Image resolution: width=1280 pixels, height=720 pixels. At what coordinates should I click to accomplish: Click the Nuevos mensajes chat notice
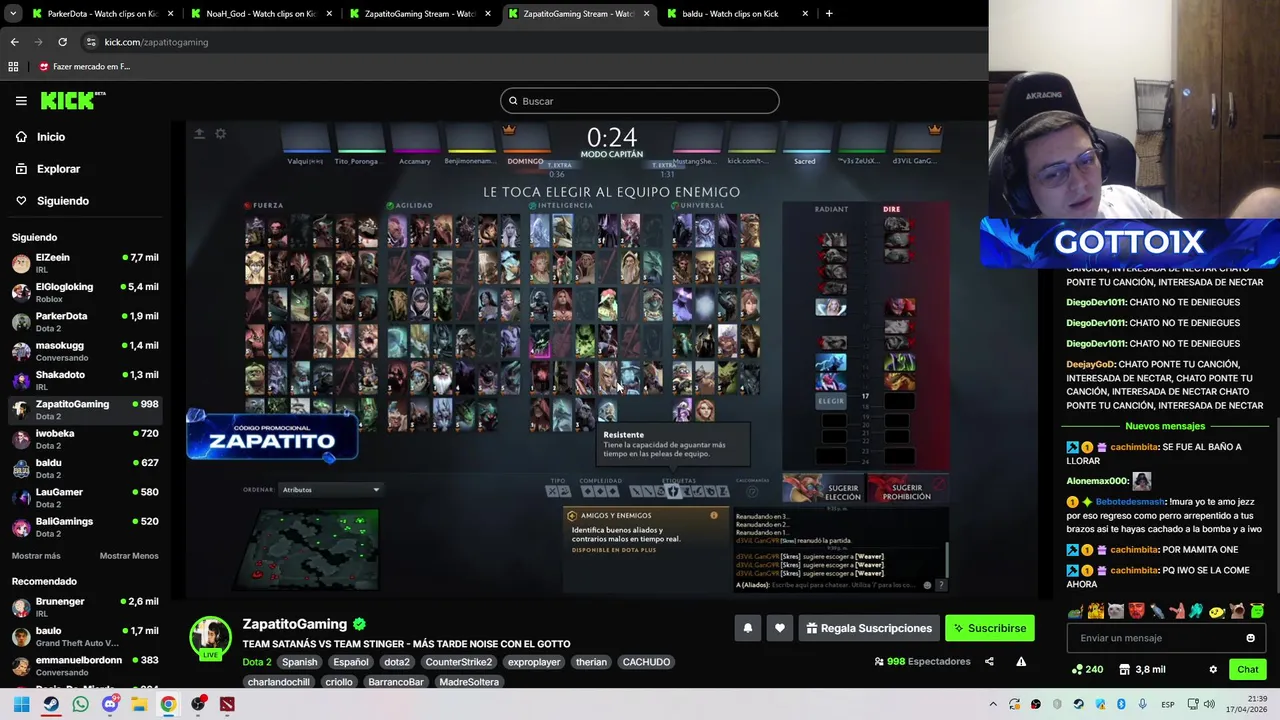click(x=1164, y=426)
